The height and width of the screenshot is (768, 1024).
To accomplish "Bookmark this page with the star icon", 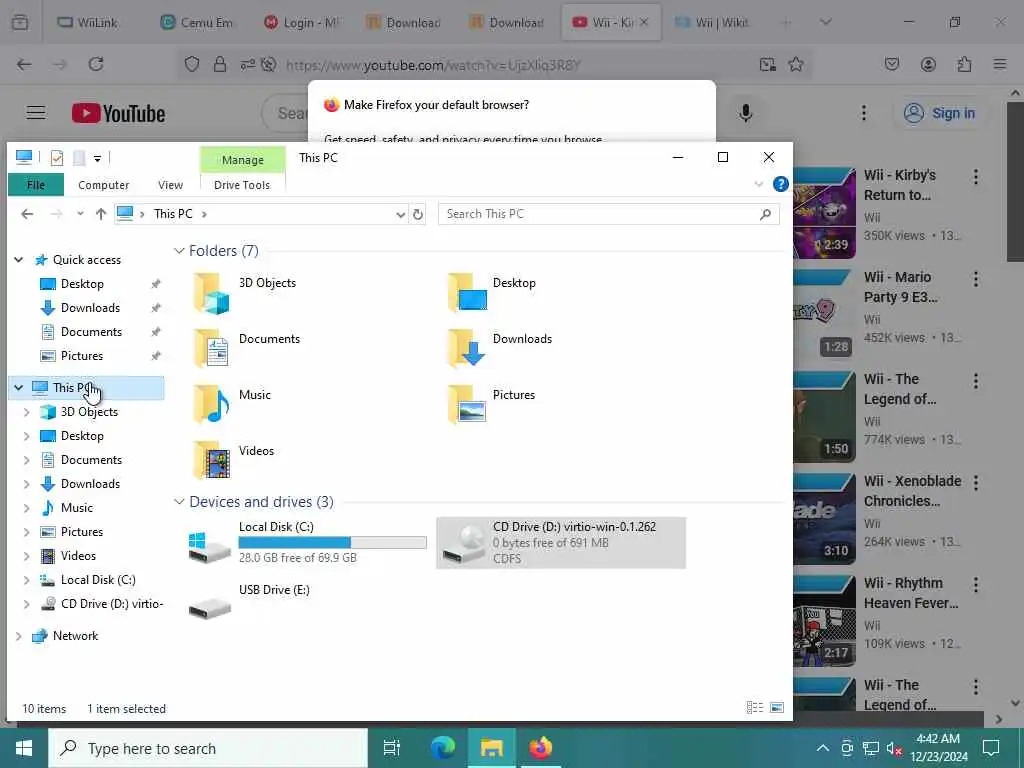I will (795, 64).
